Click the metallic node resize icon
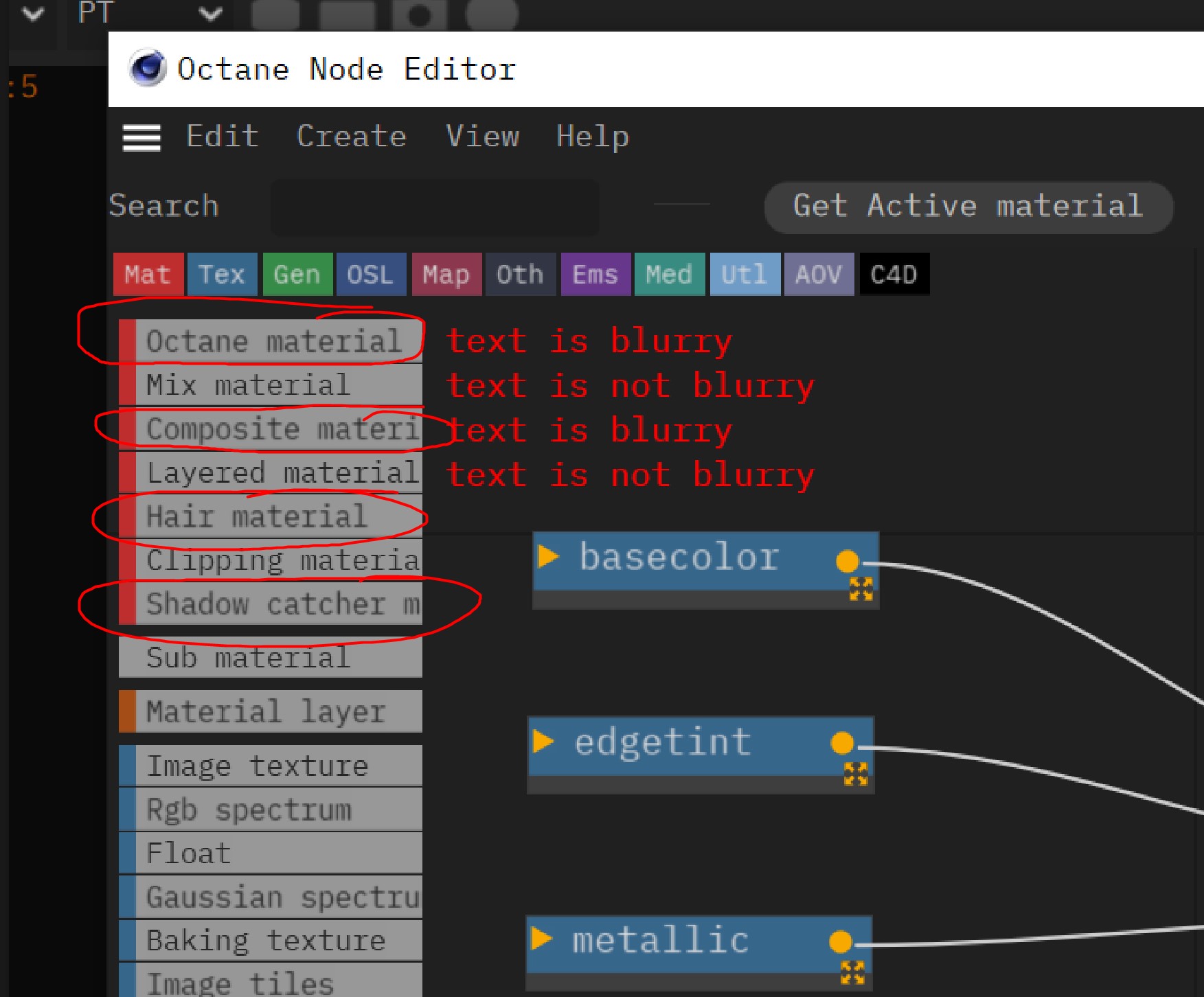1204x997 pixels. (x=853, y=972)
